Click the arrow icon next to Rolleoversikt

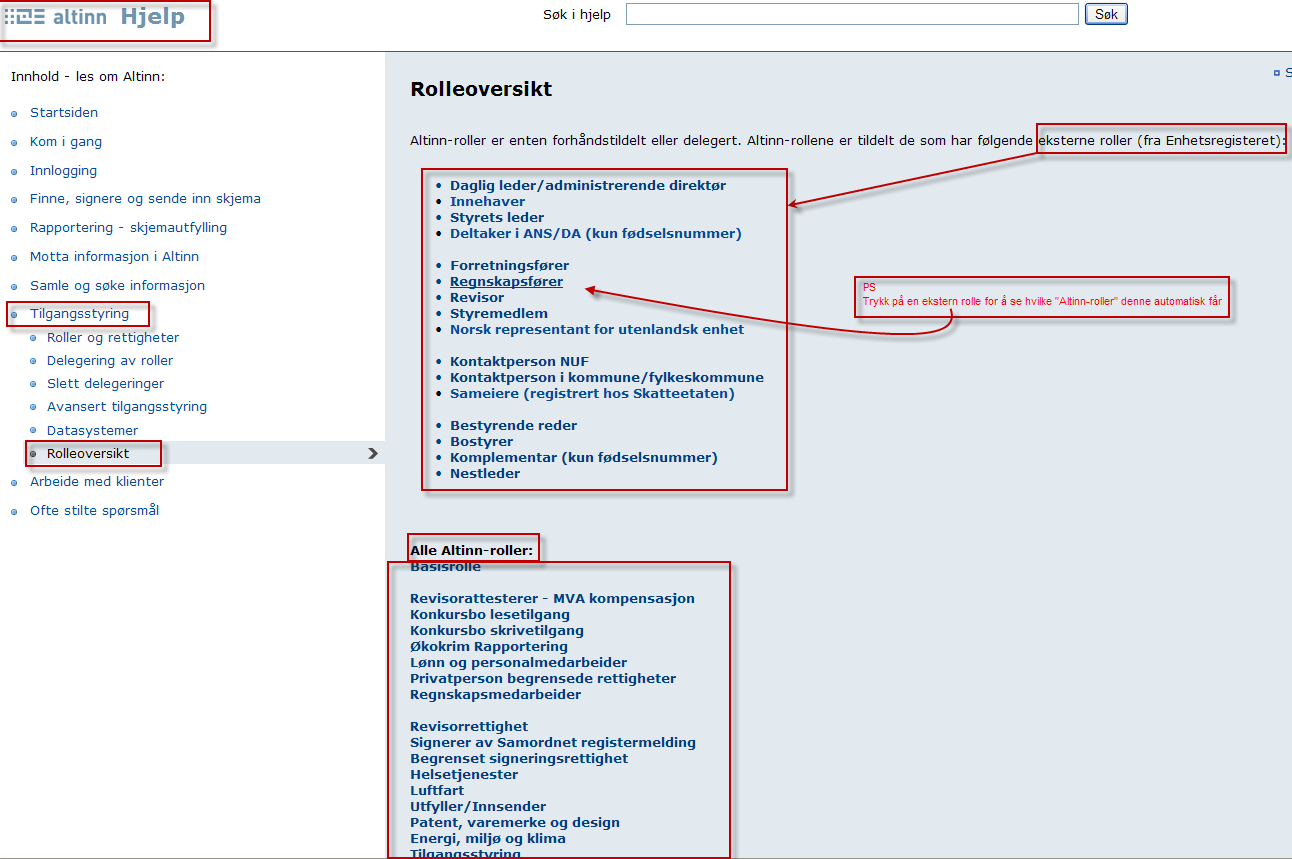(x=373, y=454)
